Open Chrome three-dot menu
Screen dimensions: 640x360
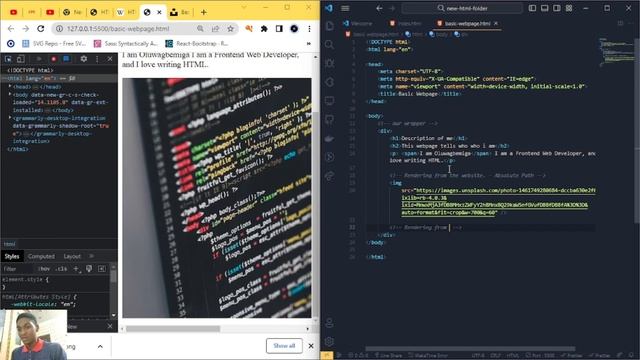(x=309, y=29)
